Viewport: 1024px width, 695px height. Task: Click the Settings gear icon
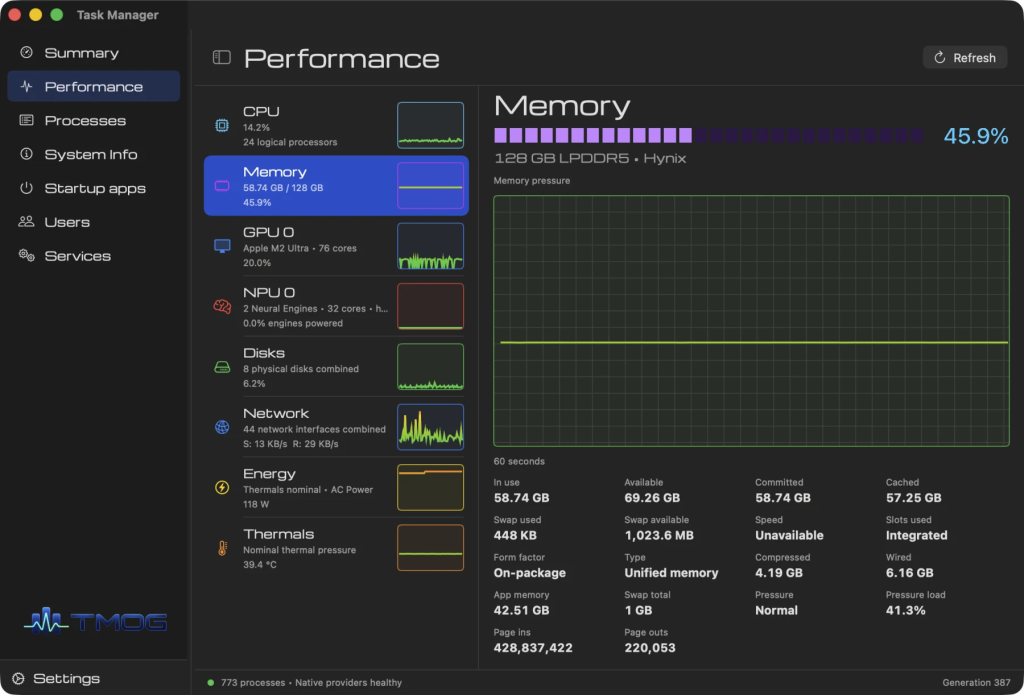18,679
